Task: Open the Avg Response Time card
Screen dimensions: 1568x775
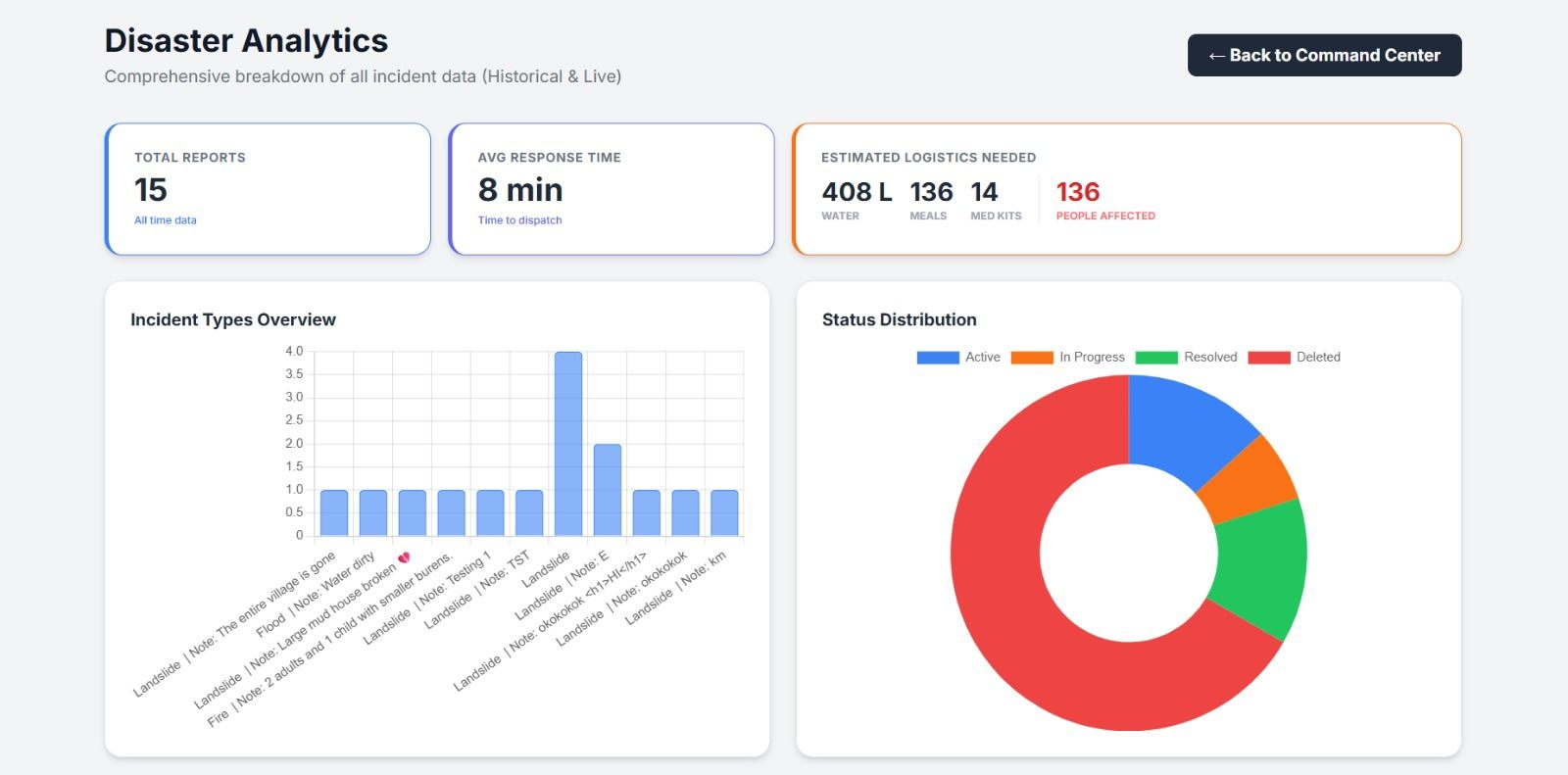Action: [x=612, y=189]
